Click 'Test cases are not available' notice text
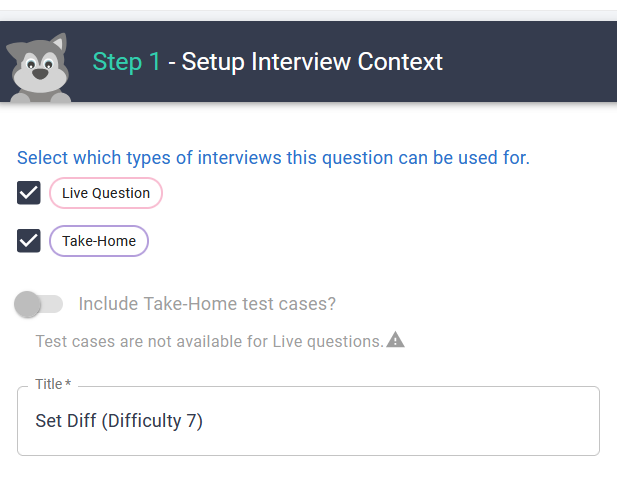The image size is (617, 477). point(209,341)
